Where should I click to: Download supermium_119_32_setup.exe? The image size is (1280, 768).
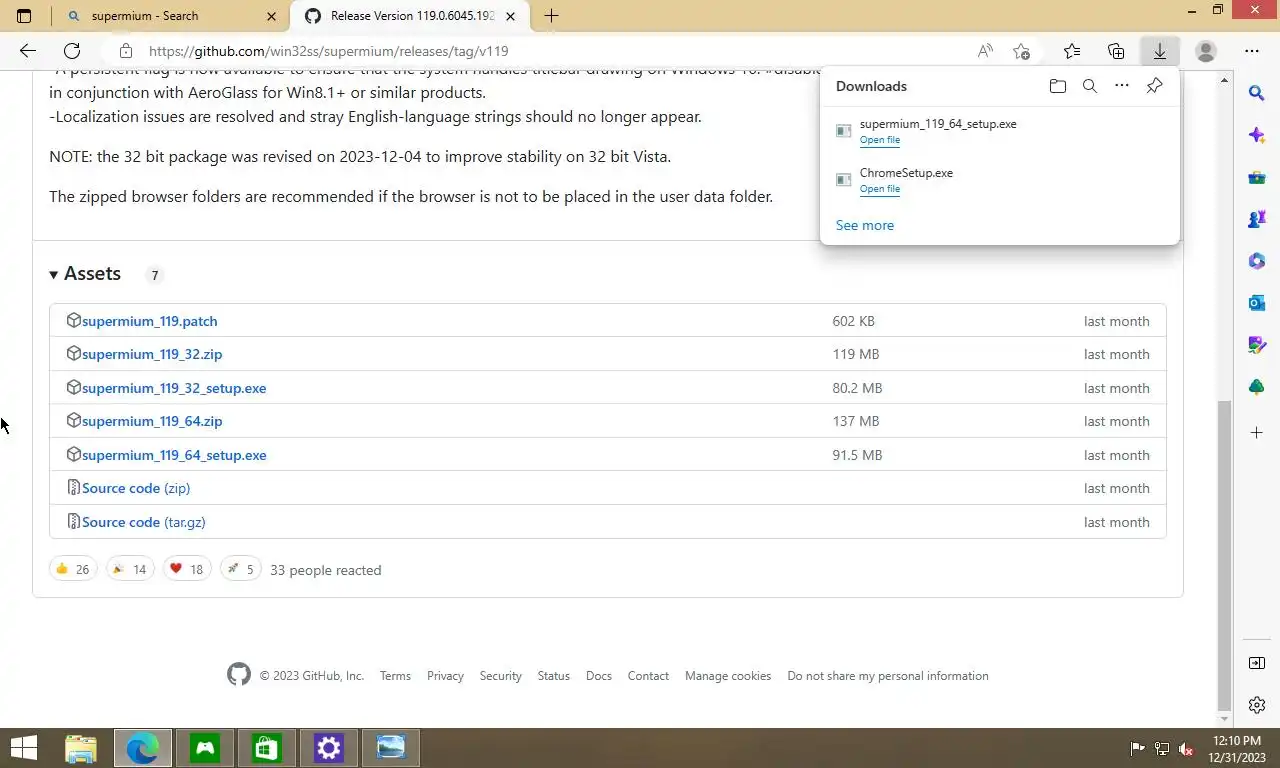coord(174,388)
